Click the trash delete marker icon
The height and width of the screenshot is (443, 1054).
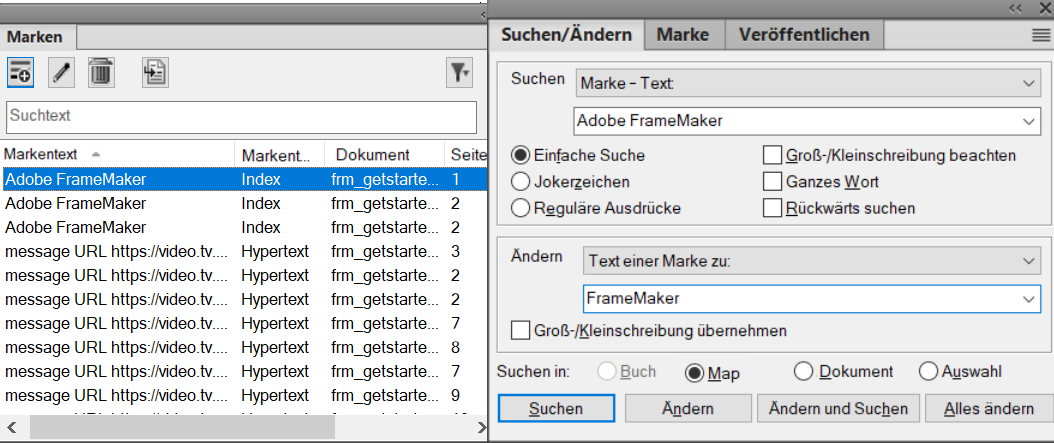click(x=102, y=72)
